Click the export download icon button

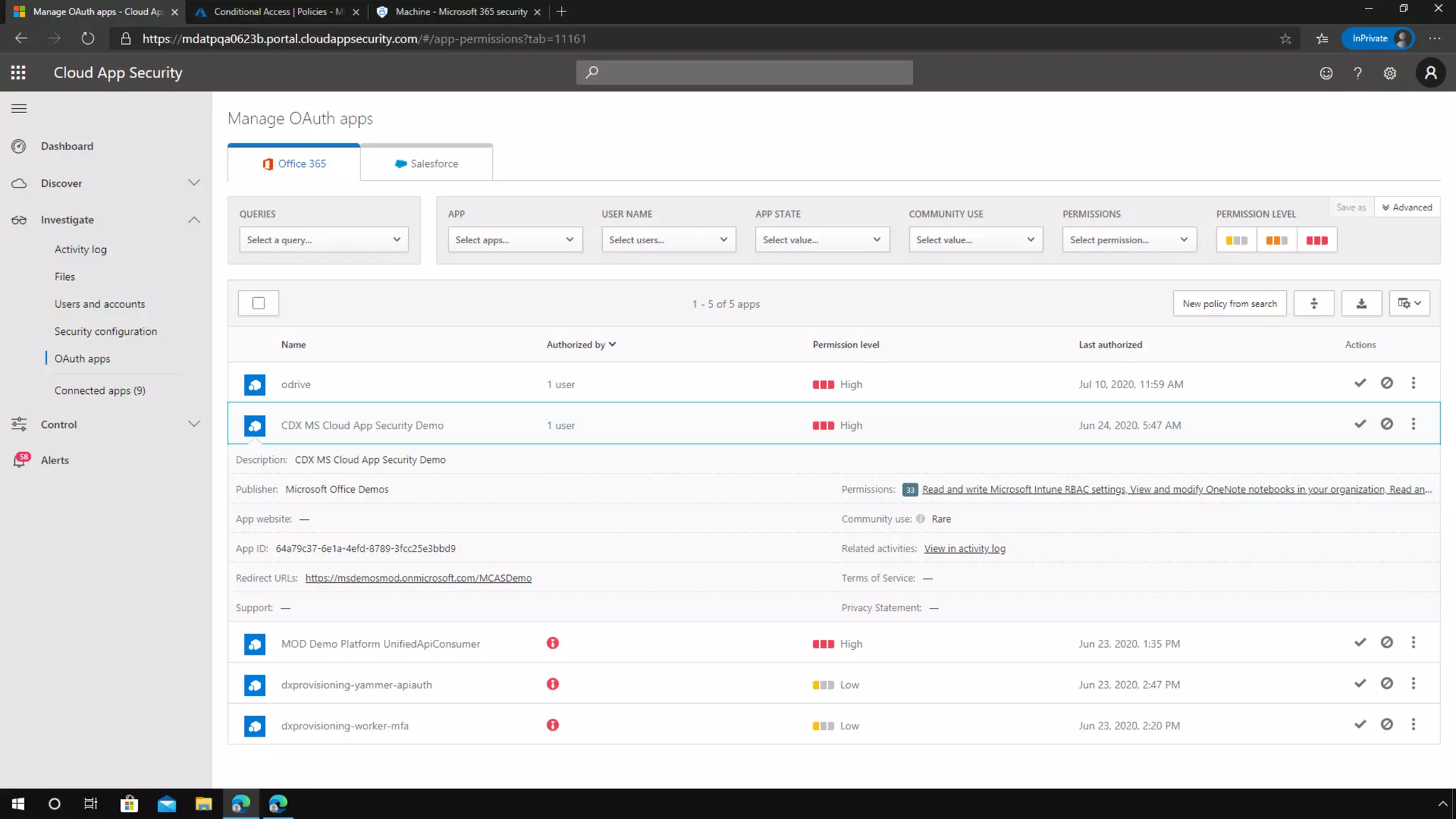[1361, 304]
